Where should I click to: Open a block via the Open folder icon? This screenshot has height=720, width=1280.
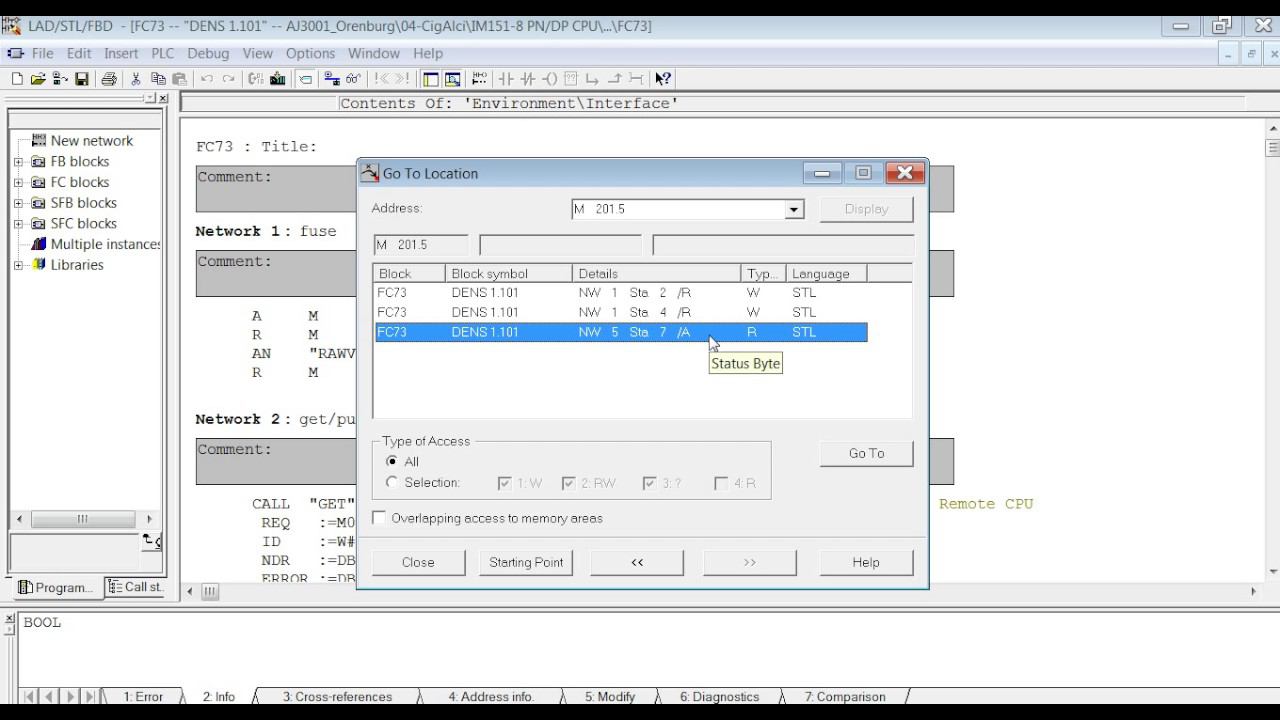38,79
